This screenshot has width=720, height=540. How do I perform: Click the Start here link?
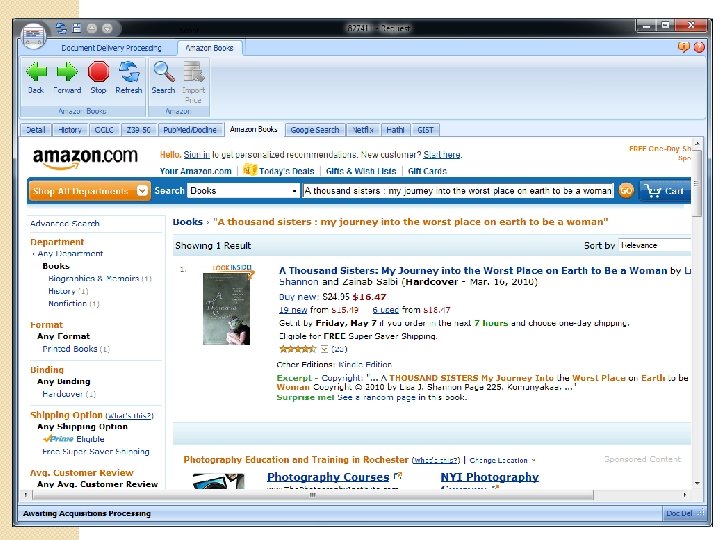tap(442, 155)
